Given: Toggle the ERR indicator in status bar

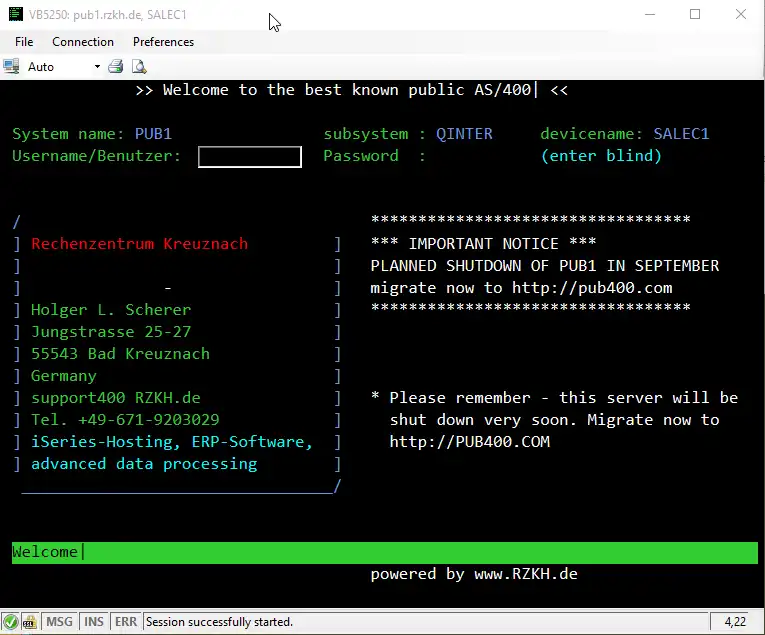Looking at the screenshot, I should click(126, 622).
